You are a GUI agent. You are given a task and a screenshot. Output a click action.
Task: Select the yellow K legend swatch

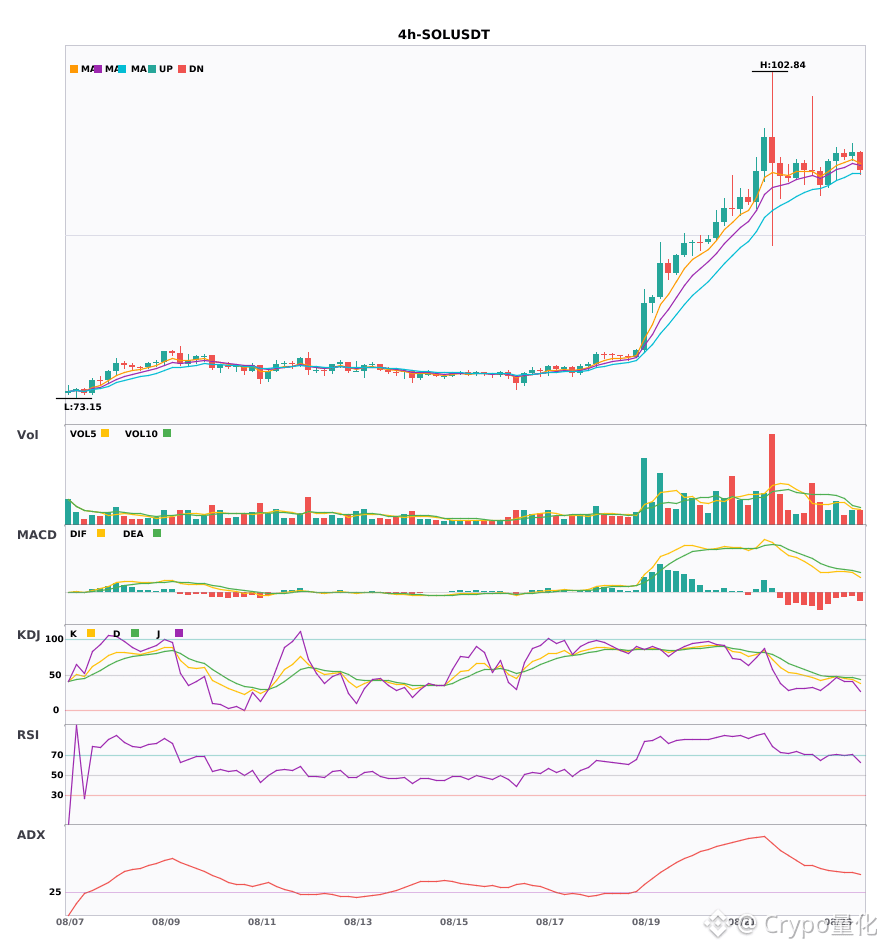click(91, 633)
